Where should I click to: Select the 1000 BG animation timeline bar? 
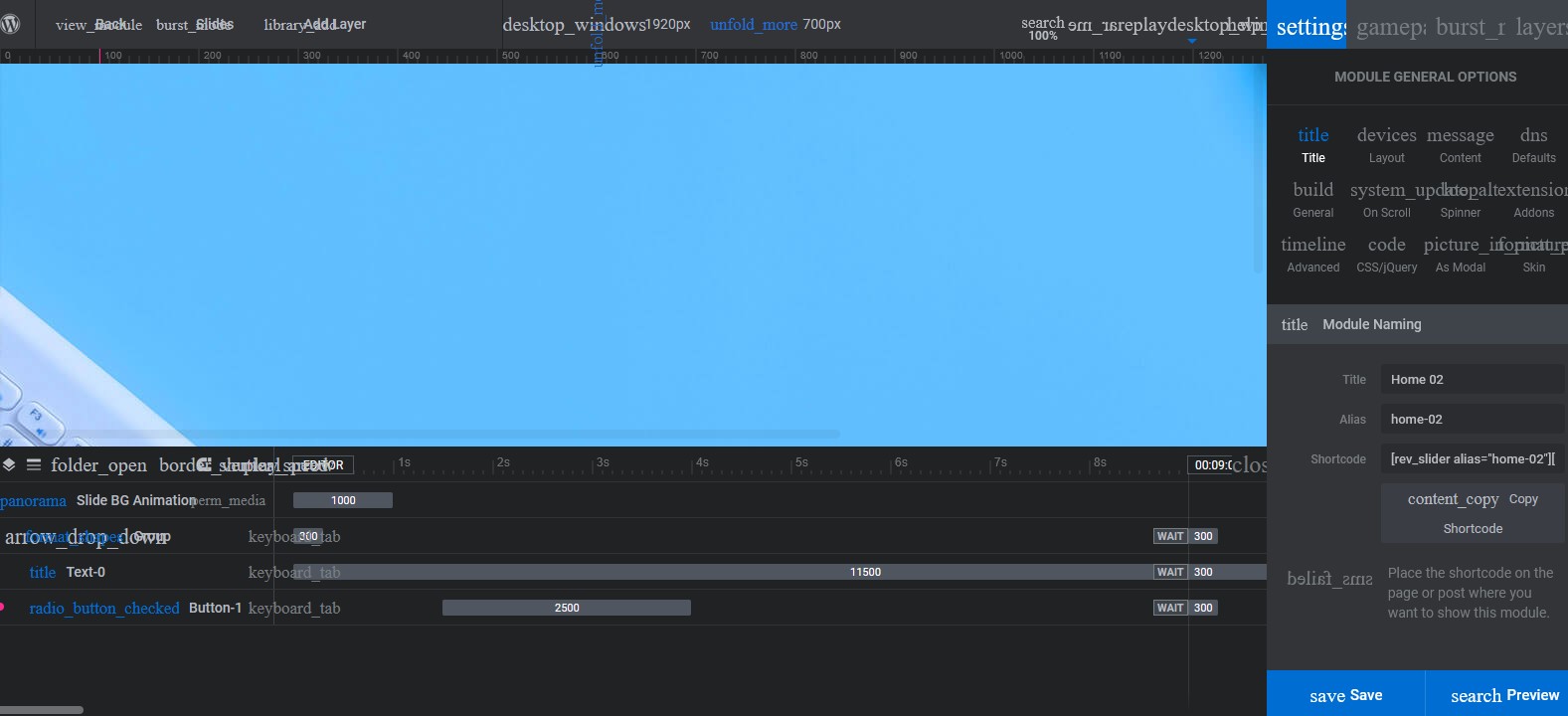click(x=343, y=500)
